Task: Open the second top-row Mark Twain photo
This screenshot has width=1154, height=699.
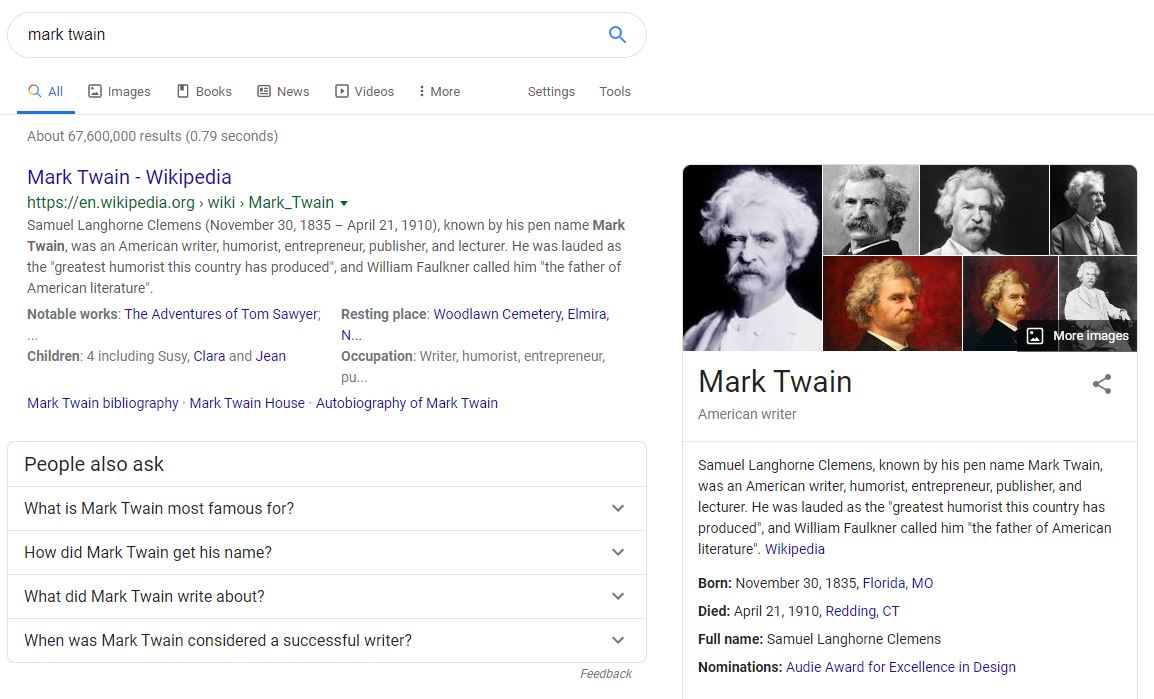Action: tap(871, 210)
